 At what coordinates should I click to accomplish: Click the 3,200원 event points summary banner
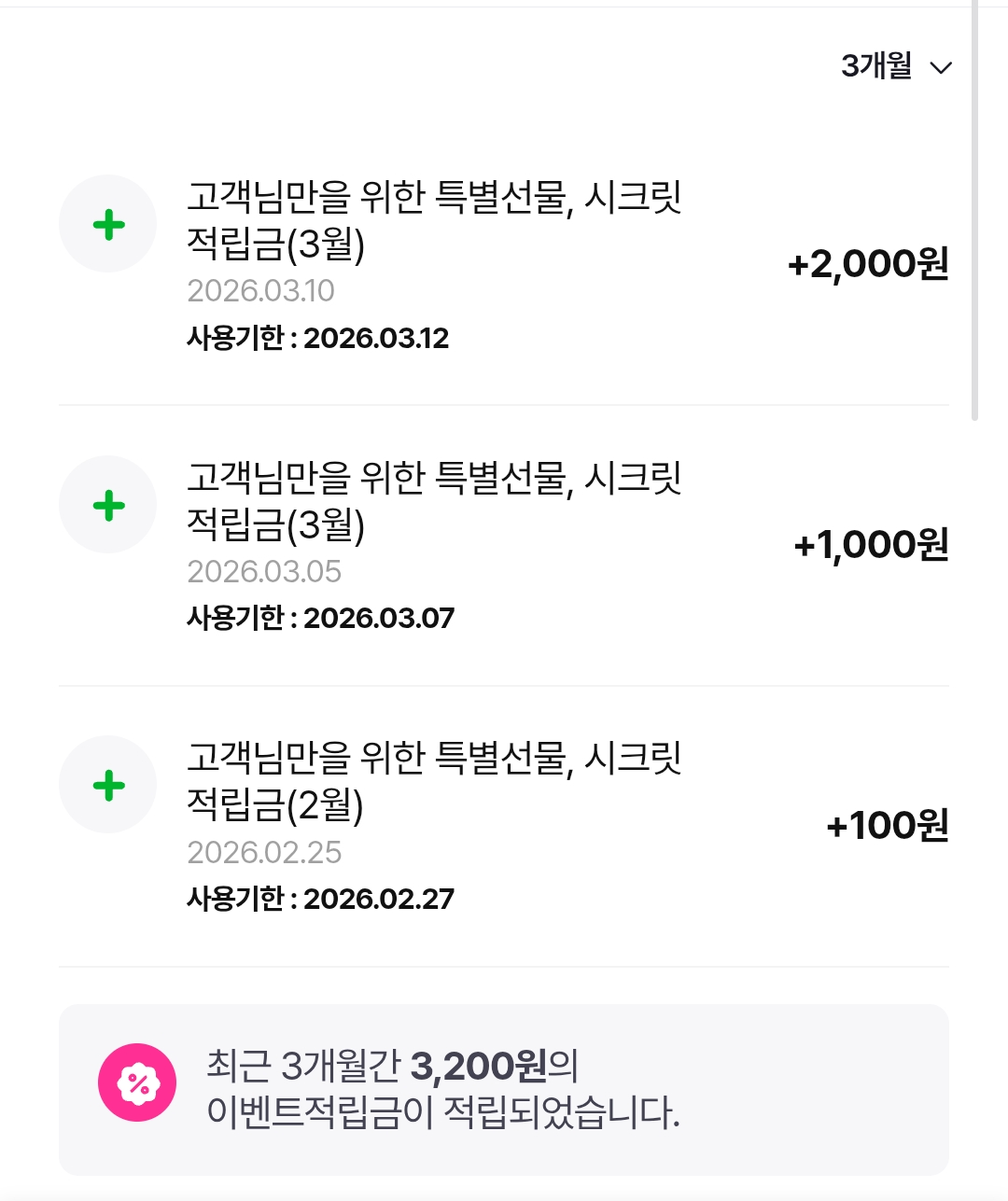[x=504, y=1089]
